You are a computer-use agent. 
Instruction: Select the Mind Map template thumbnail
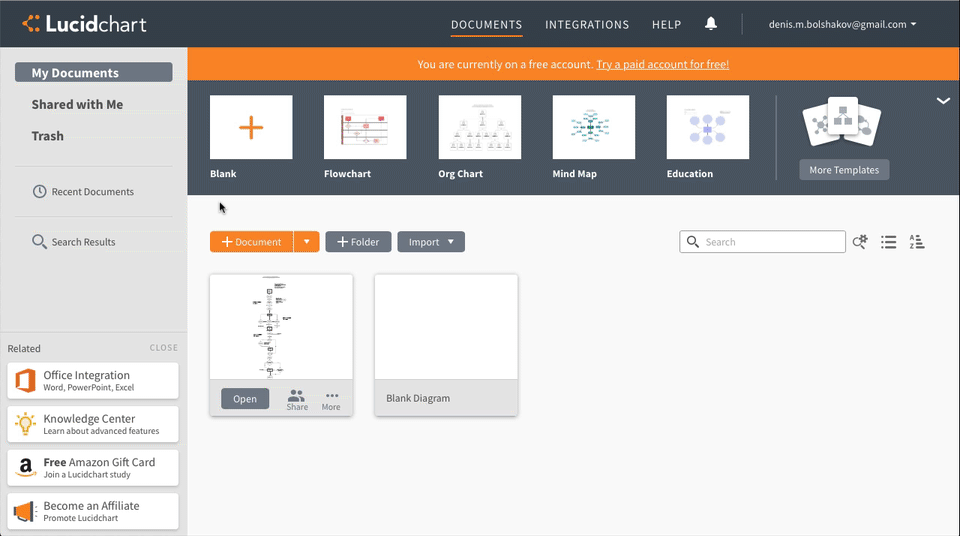pos(593,127)
